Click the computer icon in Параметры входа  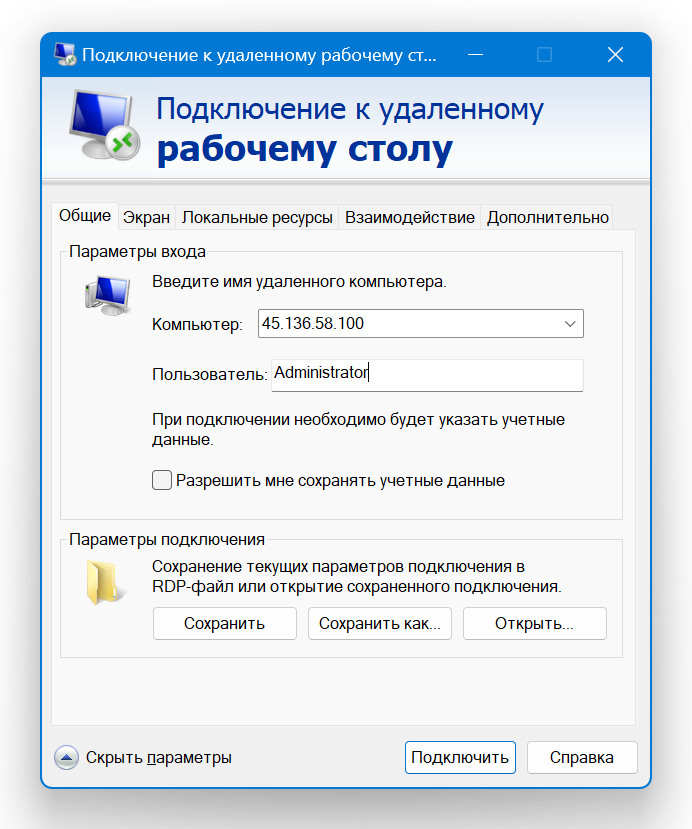[x=108, y=296]
